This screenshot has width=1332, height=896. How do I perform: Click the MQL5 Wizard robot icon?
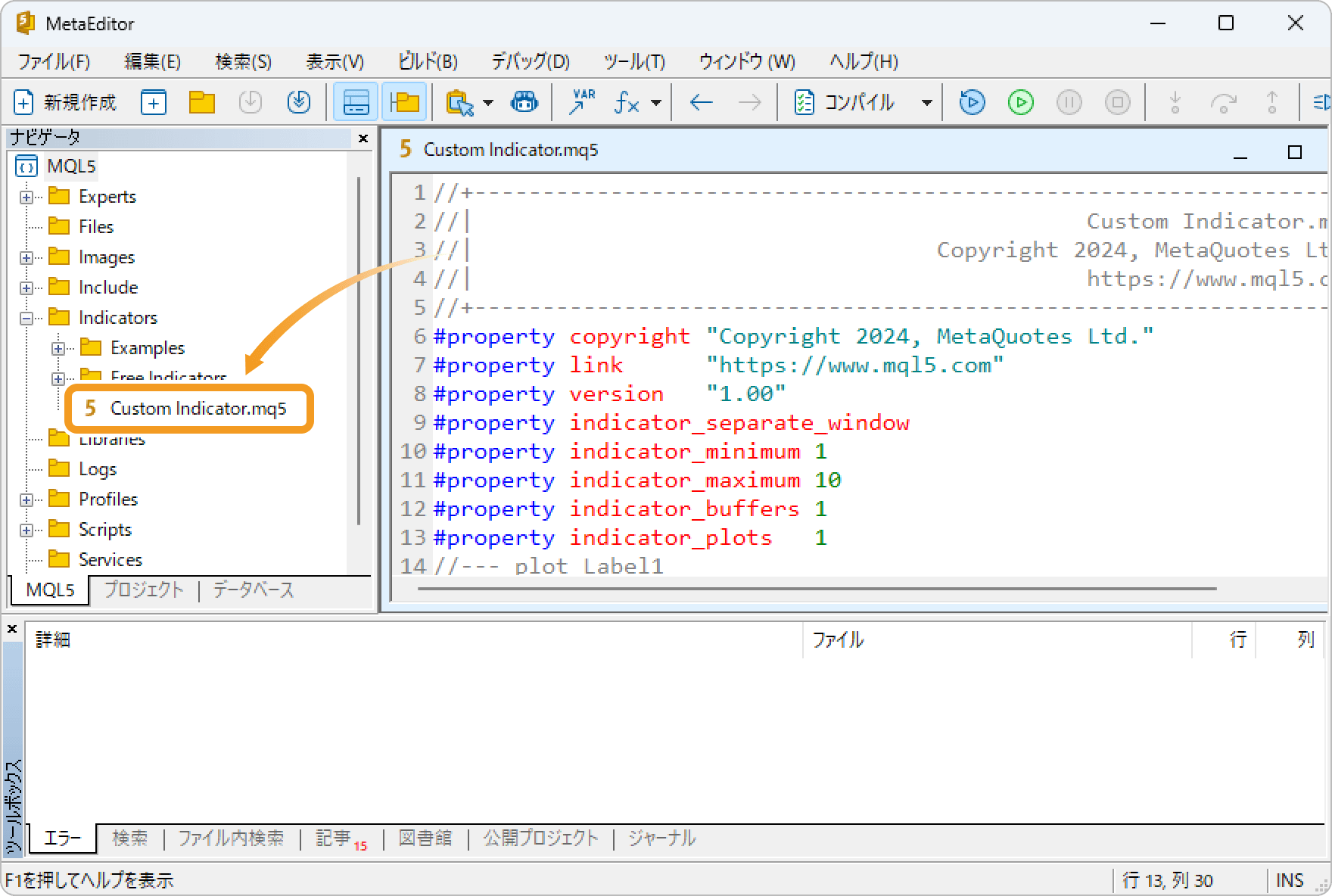[524, 102]
